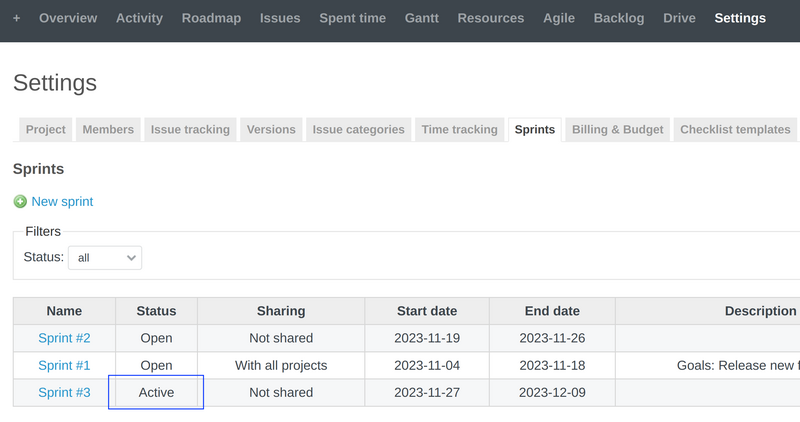The height and width of the screenshot is (422, 800).
Task: Go to Billing & Budget tab
Action: coord(617,130)
